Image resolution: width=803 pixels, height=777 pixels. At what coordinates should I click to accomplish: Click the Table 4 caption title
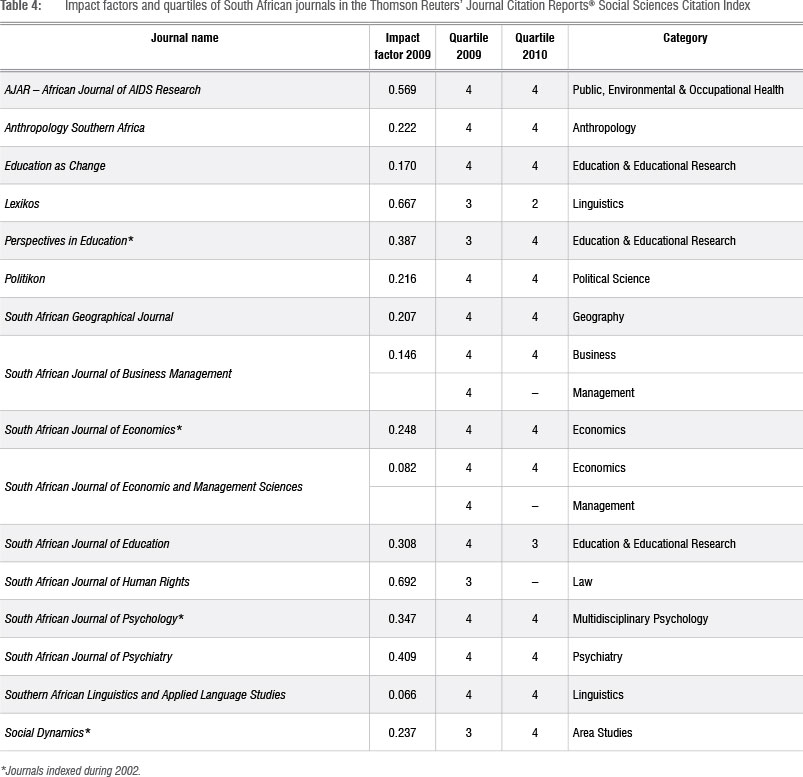(x=400, y=8)
